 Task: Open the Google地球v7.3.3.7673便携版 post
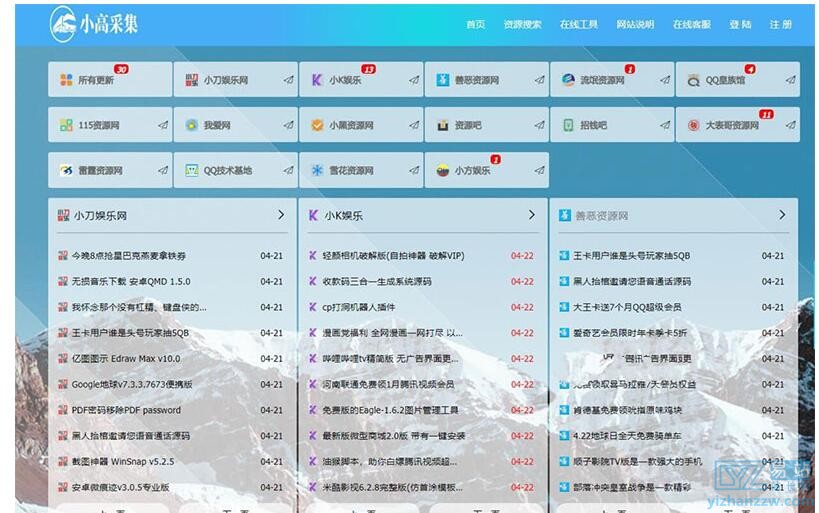(132, 384)
